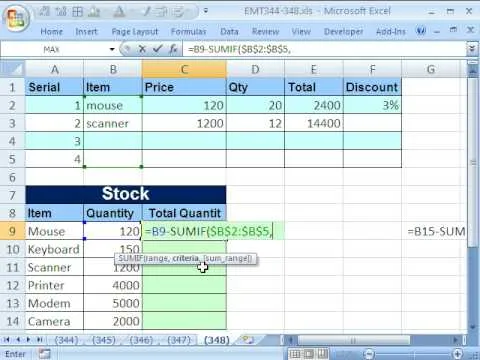Viewport: 480px width, 360px height.
Task: Open the Name Box dropdown arrow
Action: point(112,50)
